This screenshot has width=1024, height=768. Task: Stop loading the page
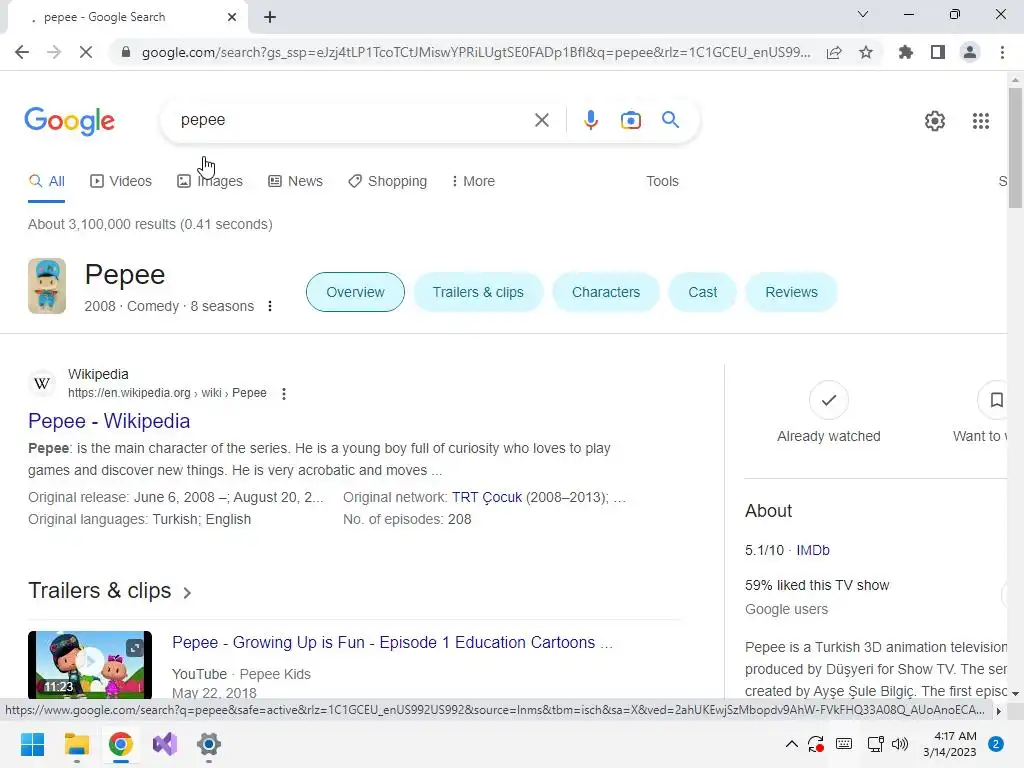coord(86,52)
